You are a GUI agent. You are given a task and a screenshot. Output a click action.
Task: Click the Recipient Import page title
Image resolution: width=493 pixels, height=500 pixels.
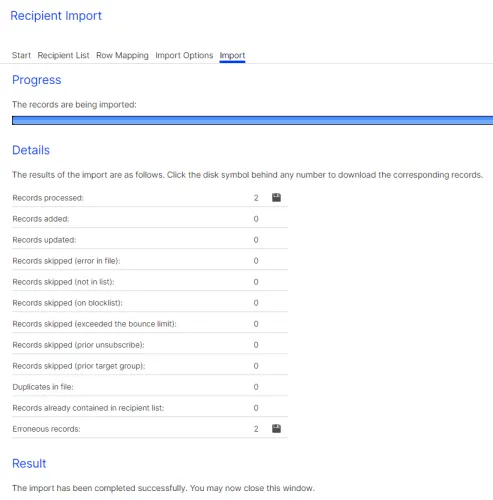click(x=56, y=16)
